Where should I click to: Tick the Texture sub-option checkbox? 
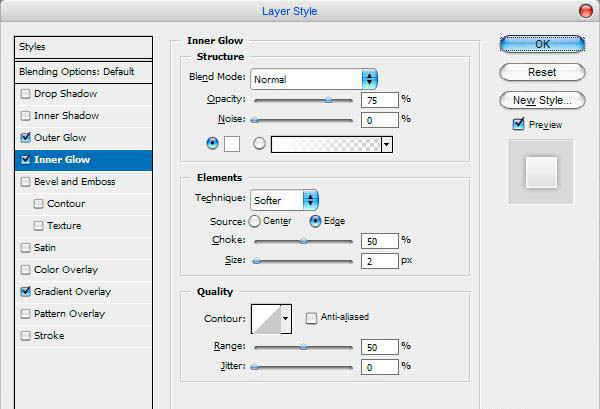click(x=38, y=226)
